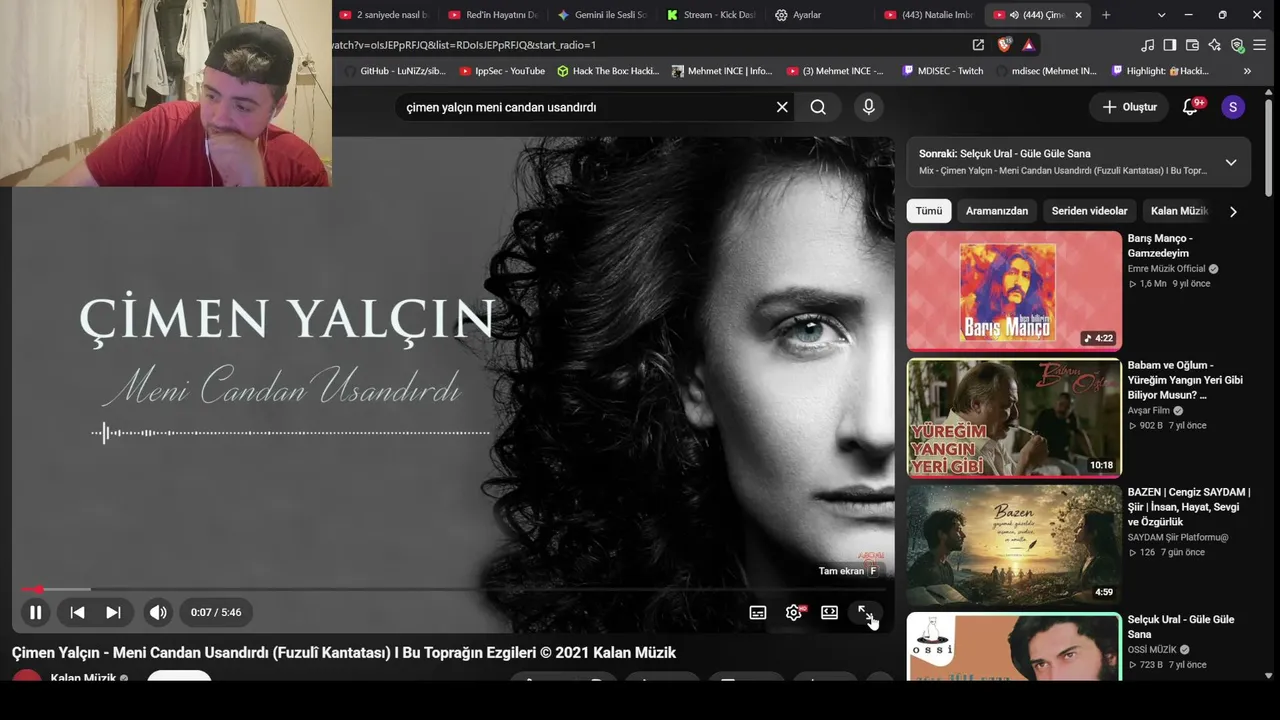Toggle the browser sidebar panel
Image resolution: width=1280 pixels, height=720 pixels.
coord(1170,45)
